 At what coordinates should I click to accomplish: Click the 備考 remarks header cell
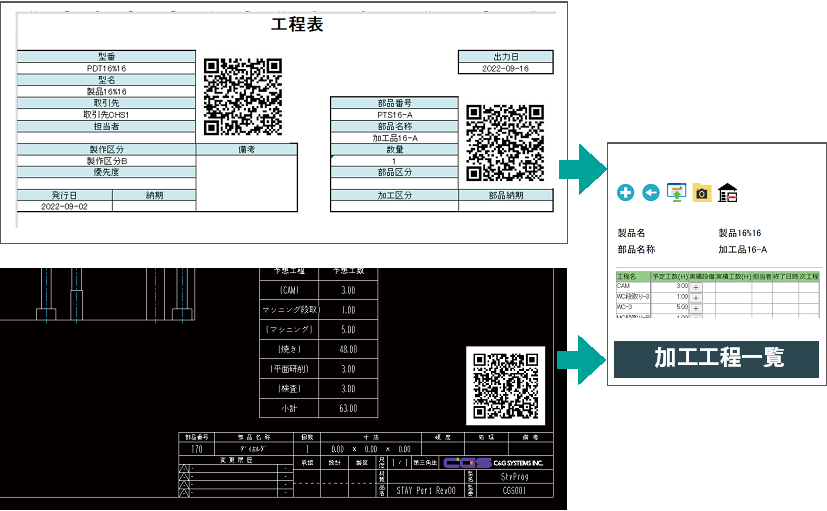(x=246, y=149)
